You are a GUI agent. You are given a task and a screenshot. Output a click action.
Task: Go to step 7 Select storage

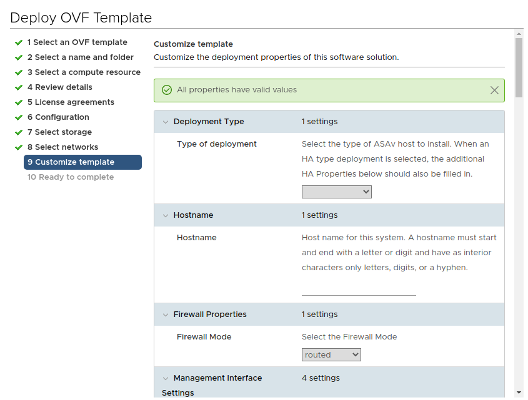coord(60,132)
